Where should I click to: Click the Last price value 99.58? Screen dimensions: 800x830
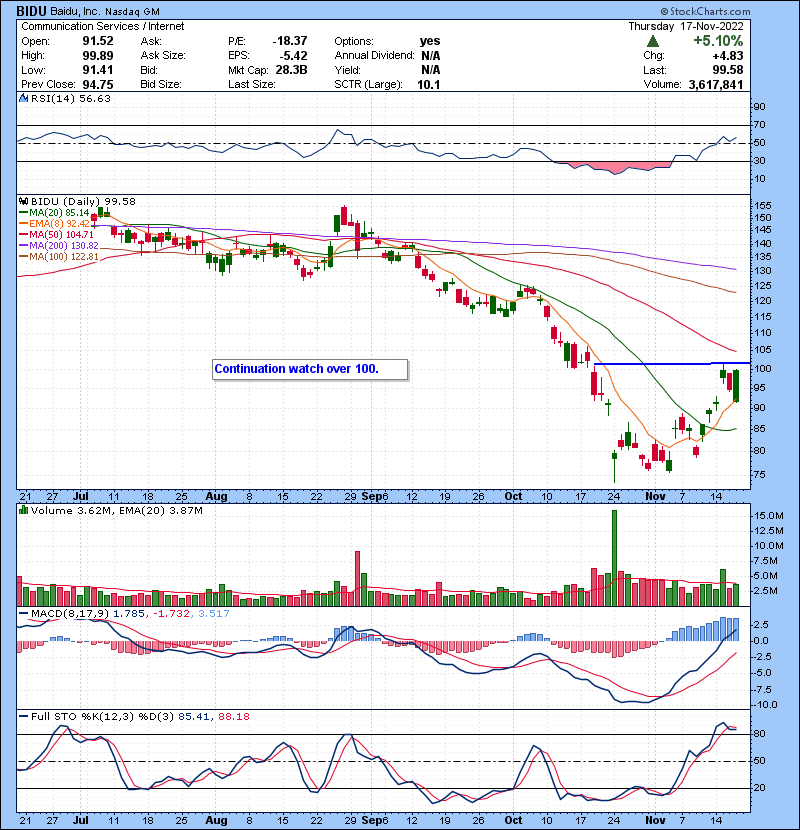pyautogui.click(x=728, y=70)
